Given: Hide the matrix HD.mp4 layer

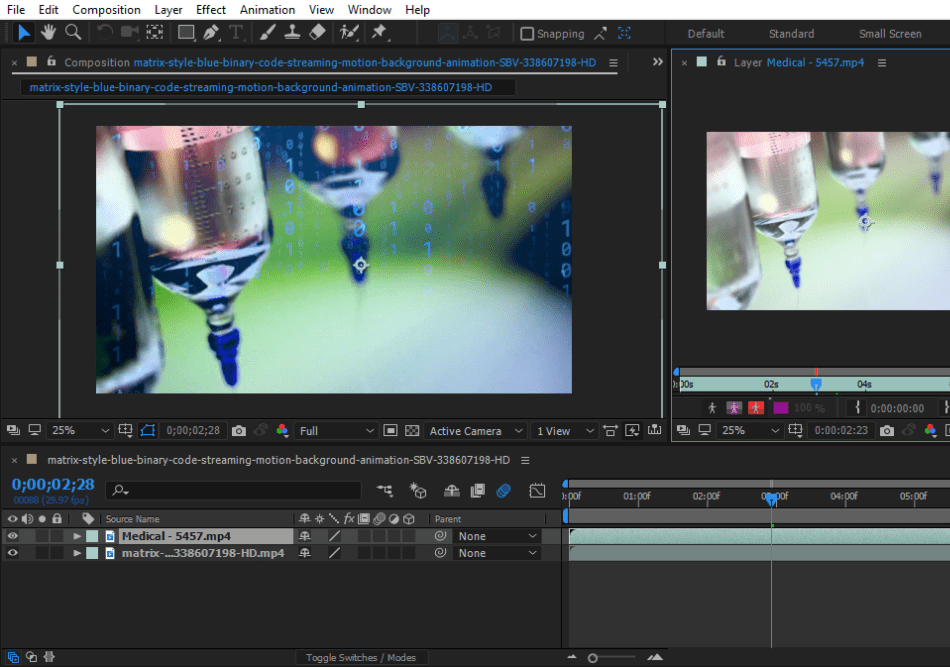Looking at the screenshot, I should (12, 553).
